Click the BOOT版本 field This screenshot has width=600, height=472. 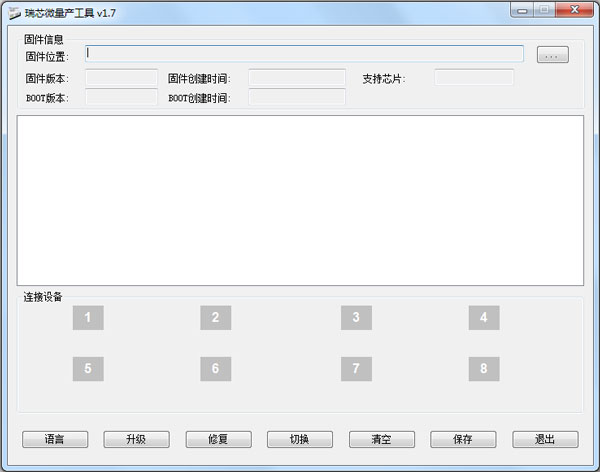coord(121,97)
